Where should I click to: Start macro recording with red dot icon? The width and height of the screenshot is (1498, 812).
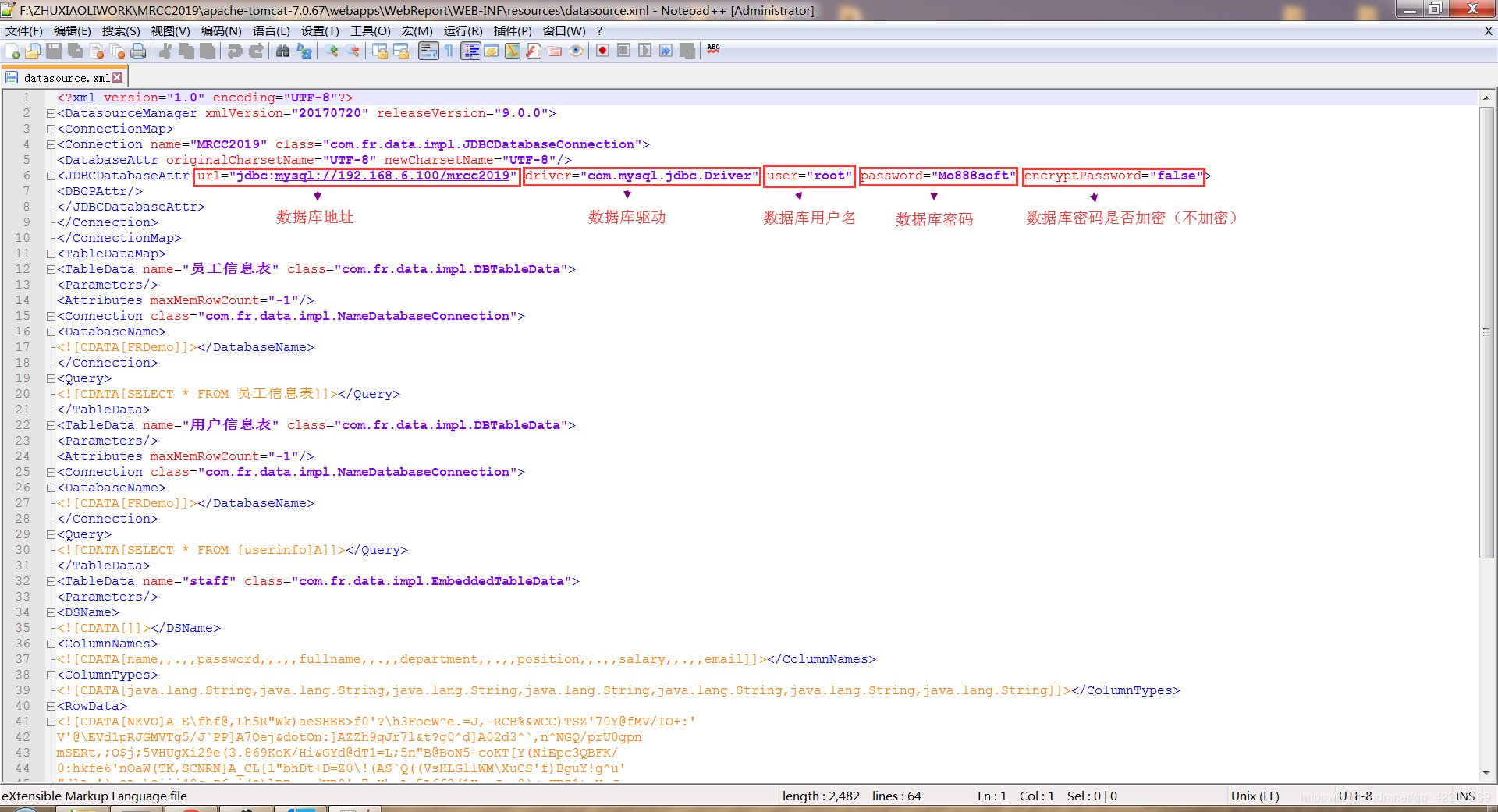[602, 51]
